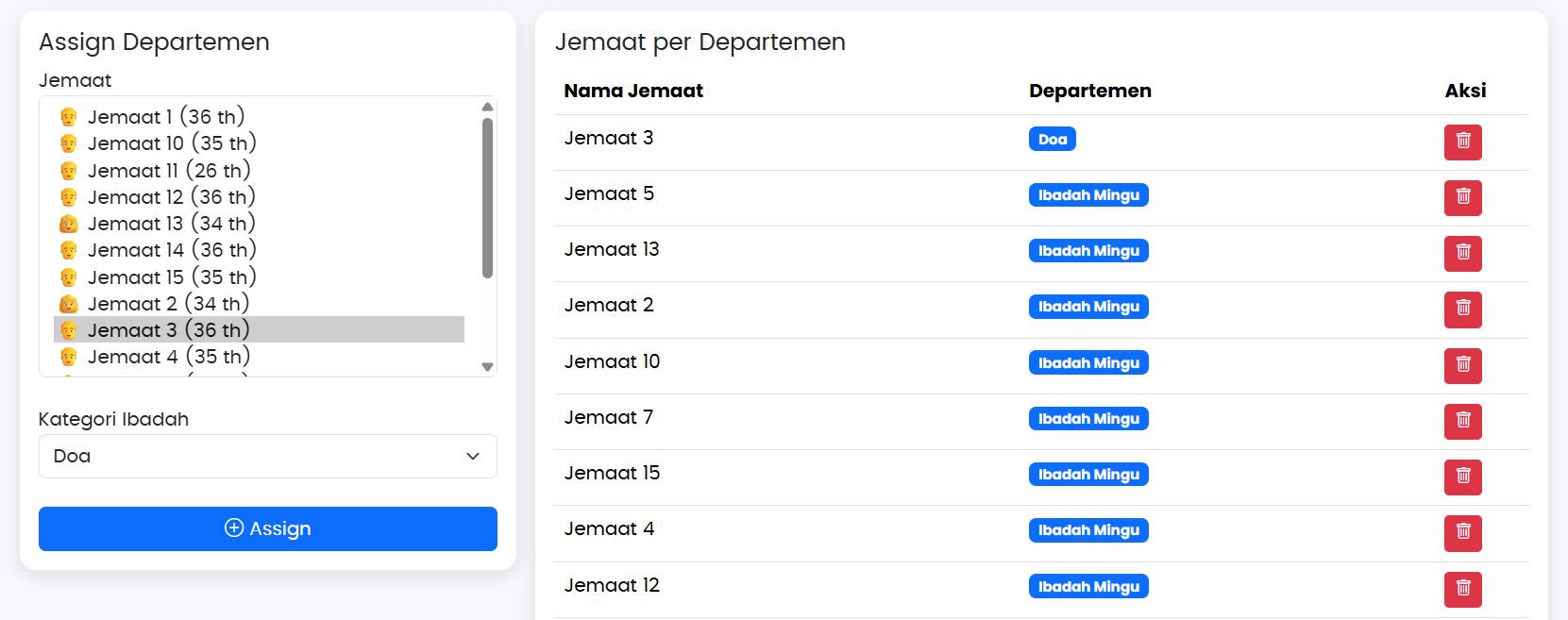
Task: Click trash icon for Jemaat 5 row
Action: [1462, 197]
